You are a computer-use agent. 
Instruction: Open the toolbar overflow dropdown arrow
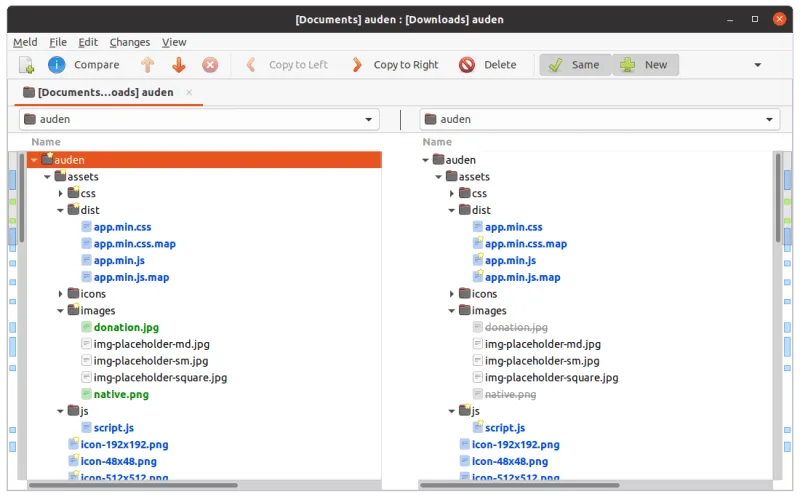click(x=758, y=65)
